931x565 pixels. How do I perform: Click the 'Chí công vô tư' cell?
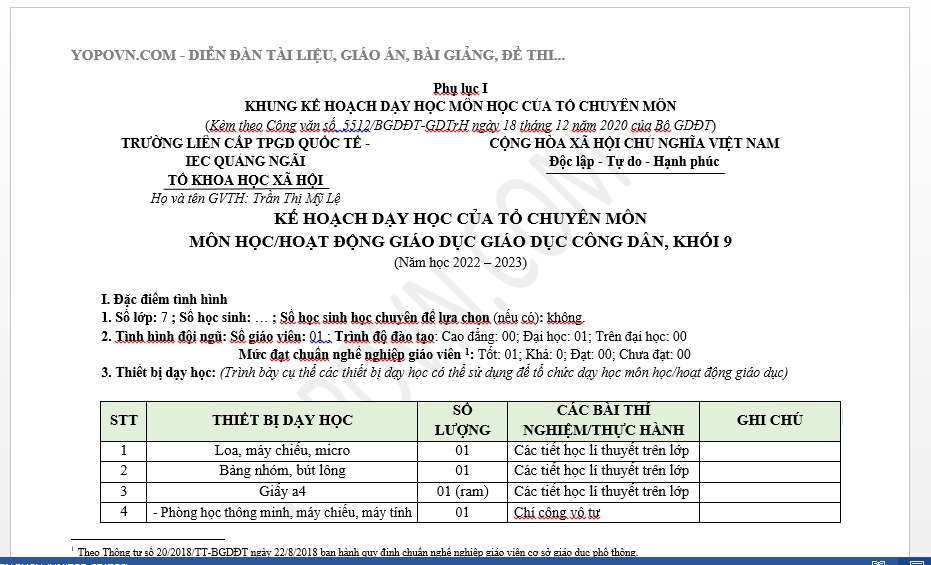[557, 513]
